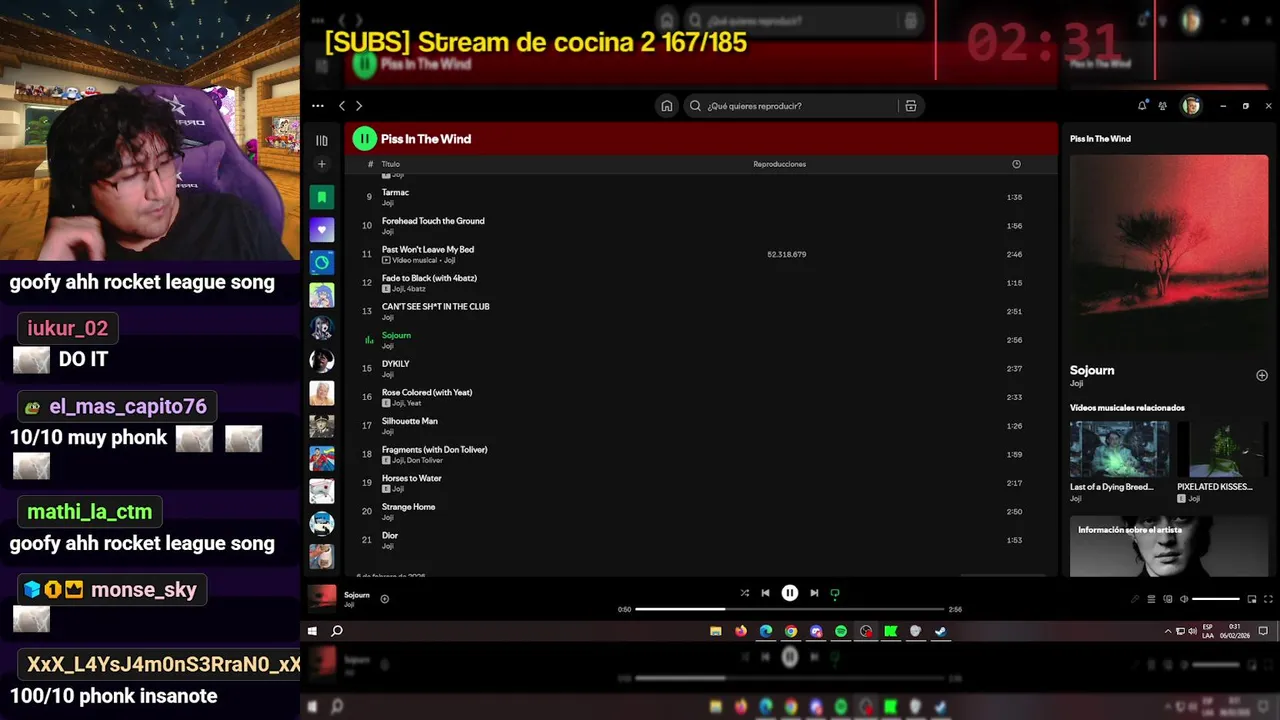1280x720 pixels.
Task: Add Sojourn to library in right panel
Action: click(x=1261, y=375)
